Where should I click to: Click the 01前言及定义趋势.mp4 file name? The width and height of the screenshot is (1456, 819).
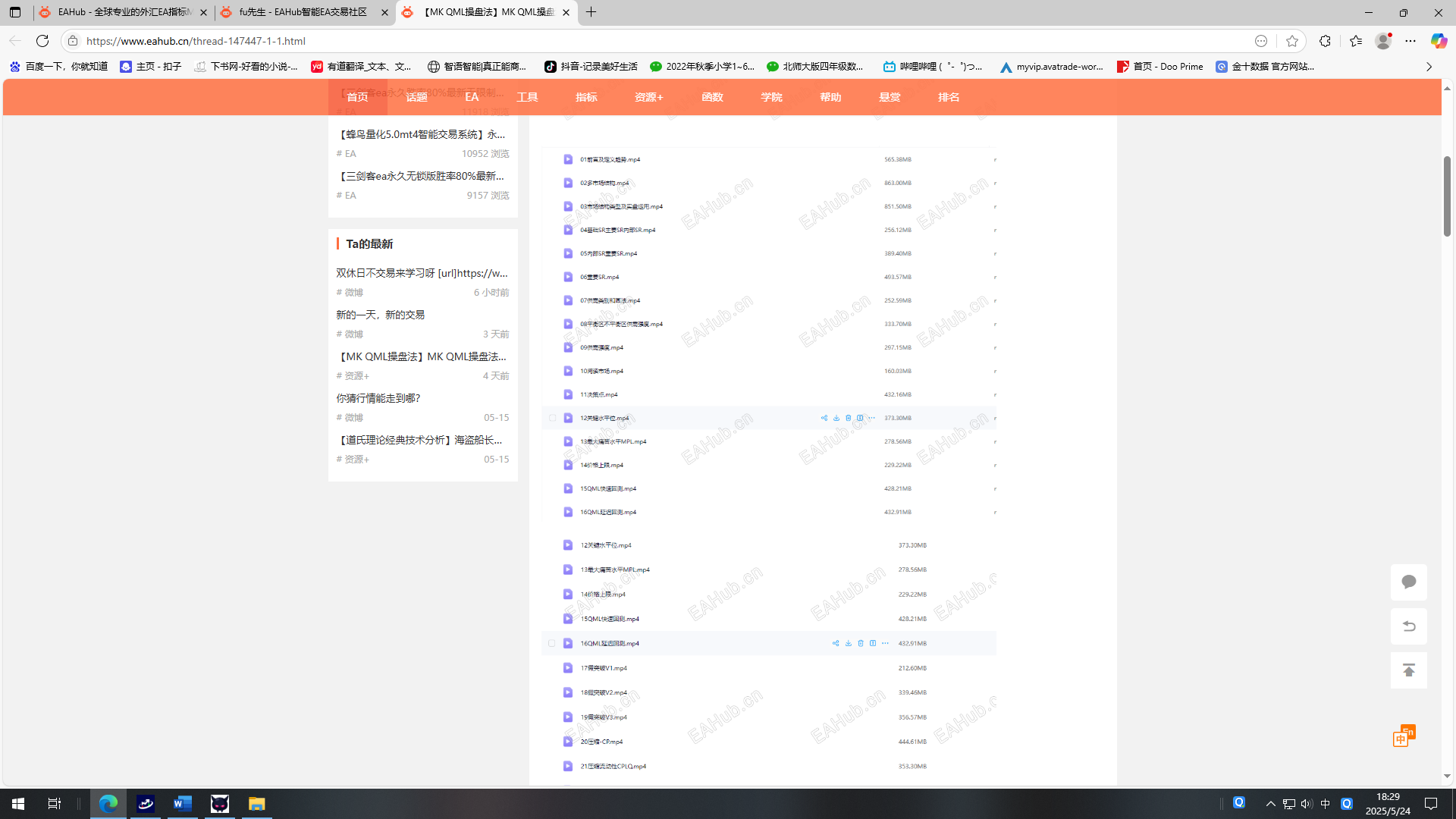pos(610,160)
